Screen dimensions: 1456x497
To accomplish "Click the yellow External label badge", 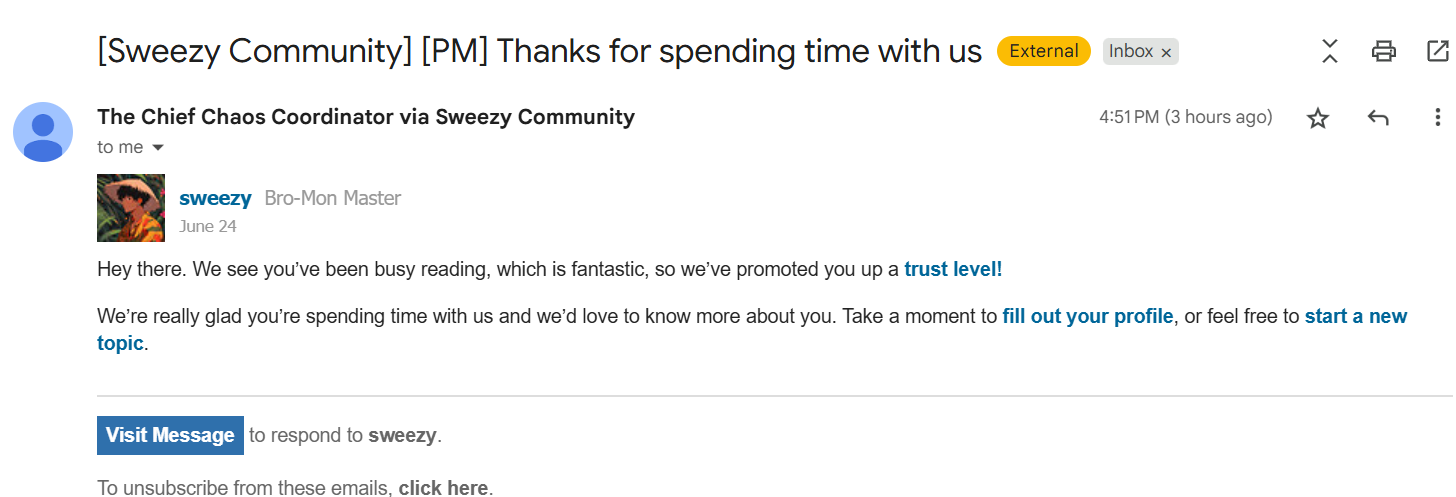I will pyautogui.click(x=1044, y=51).
